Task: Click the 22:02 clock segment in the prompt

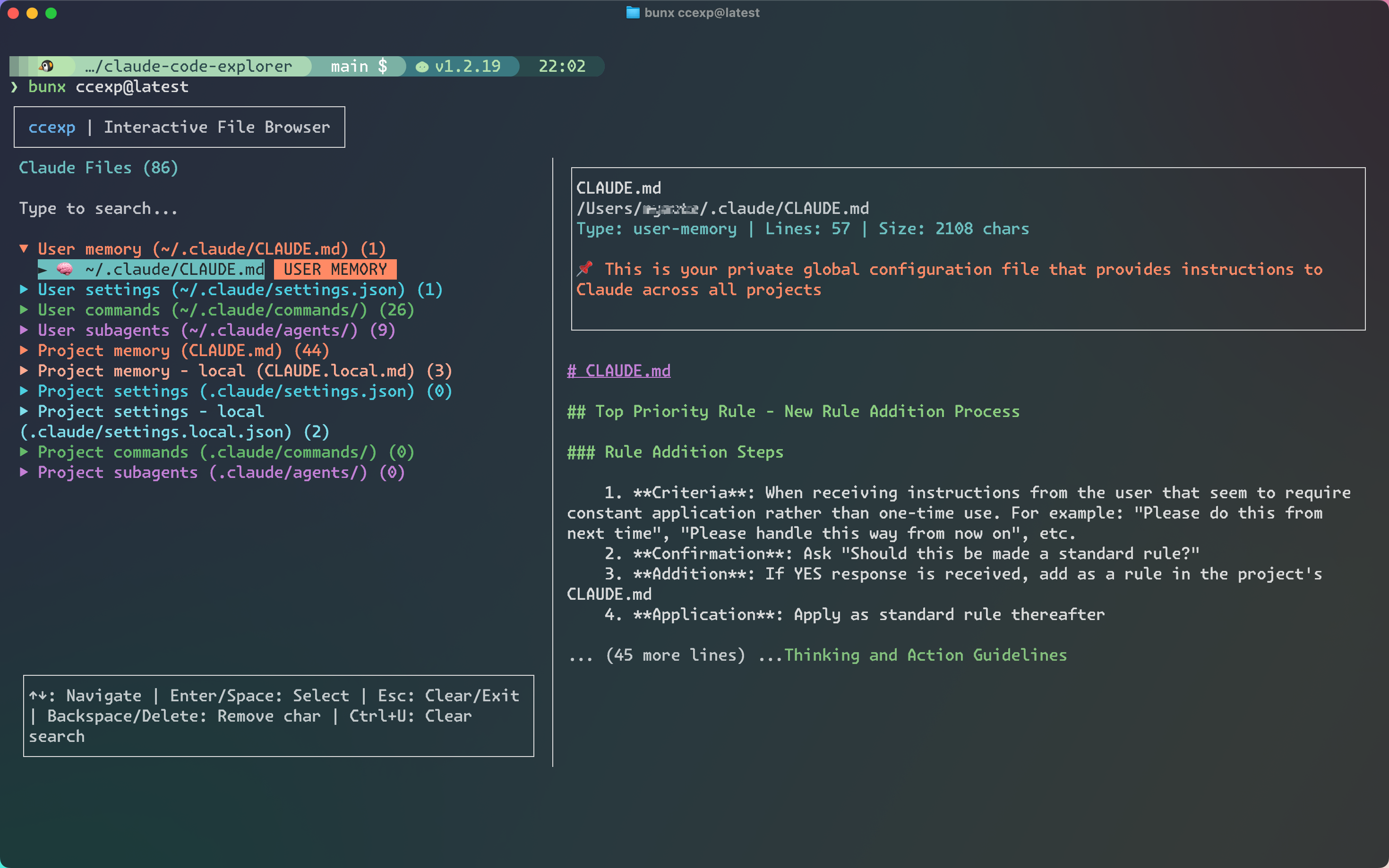Action: point(561,66)
